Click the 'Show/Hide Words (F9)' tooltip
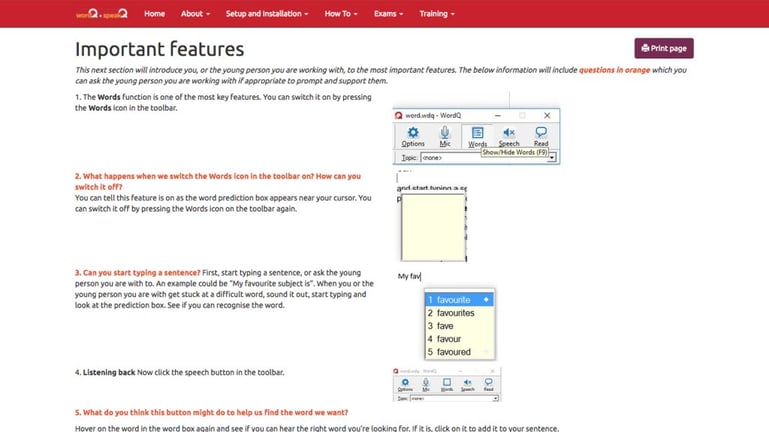The width and height of the screenshot is (769, 432). tap(514, 152)
